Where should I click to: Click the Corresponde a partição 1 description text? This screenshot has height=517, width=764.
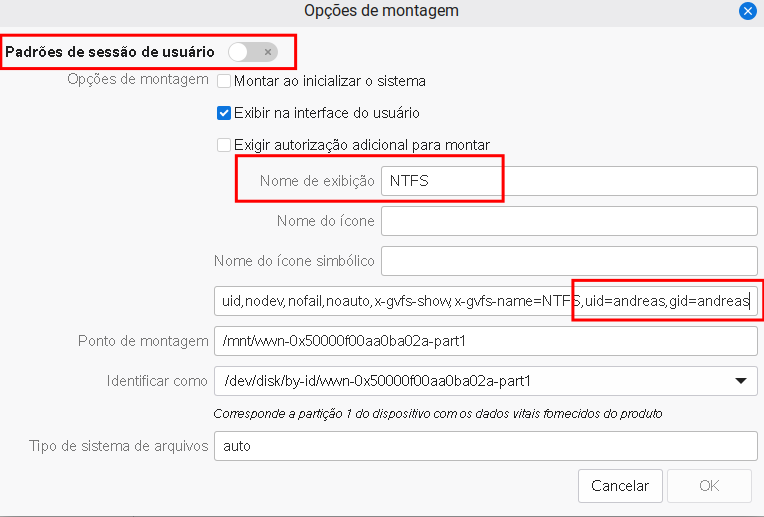[x=438, y=413]
